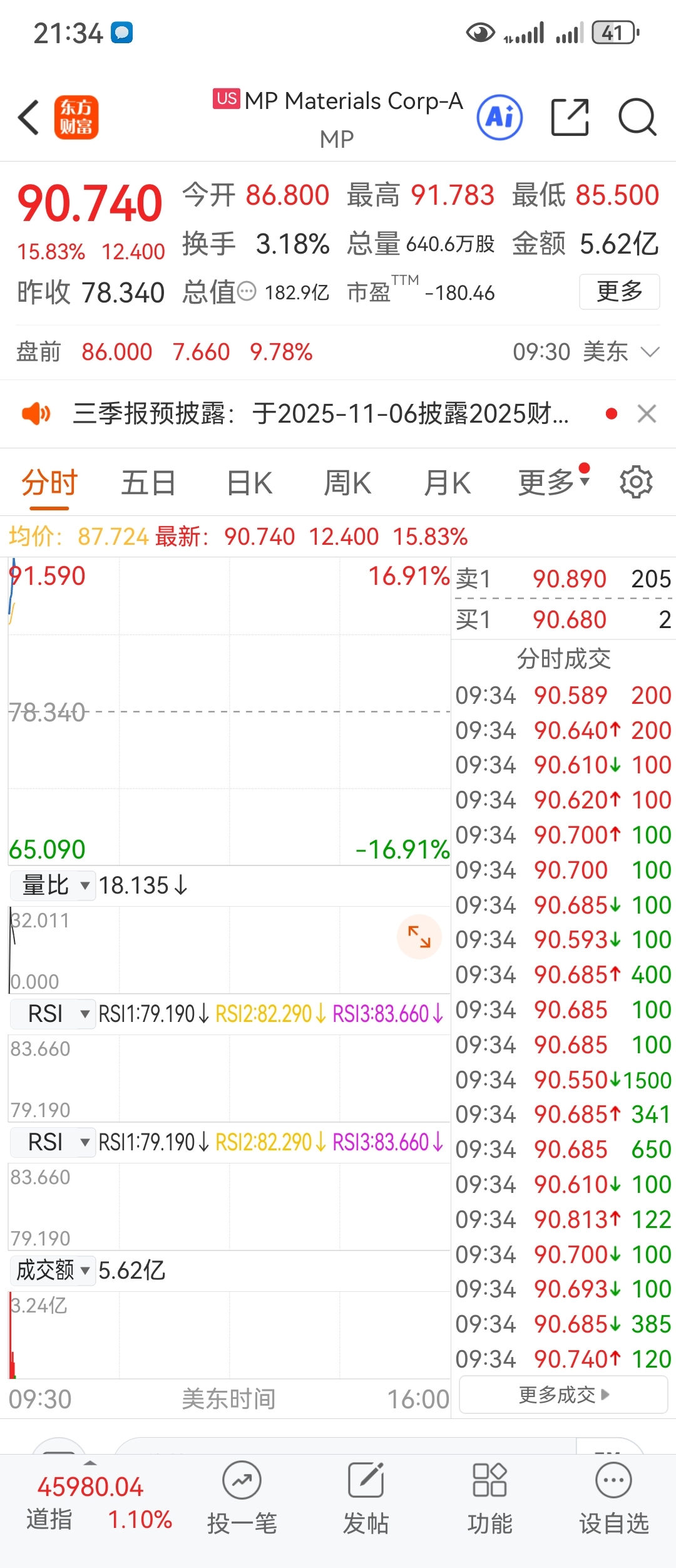Screen dimensions: 676x1568
Task: Switch to the 日K tab
Action: click(x=249, y=483)
